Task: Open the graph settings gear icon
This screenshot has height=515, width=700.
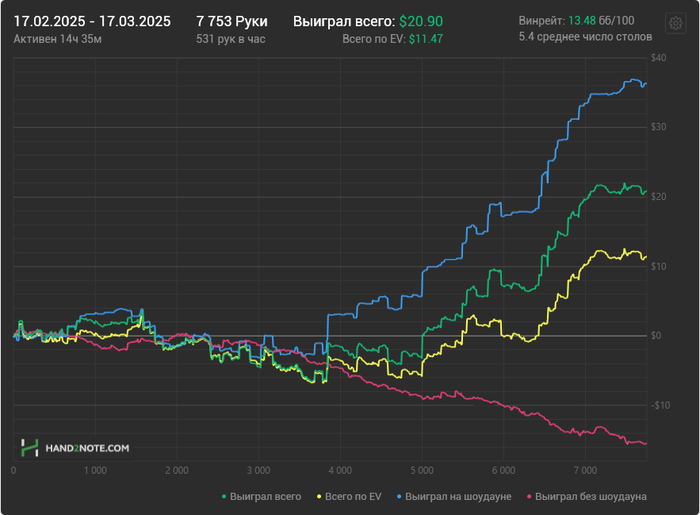Action: click(x=675, y=23)
